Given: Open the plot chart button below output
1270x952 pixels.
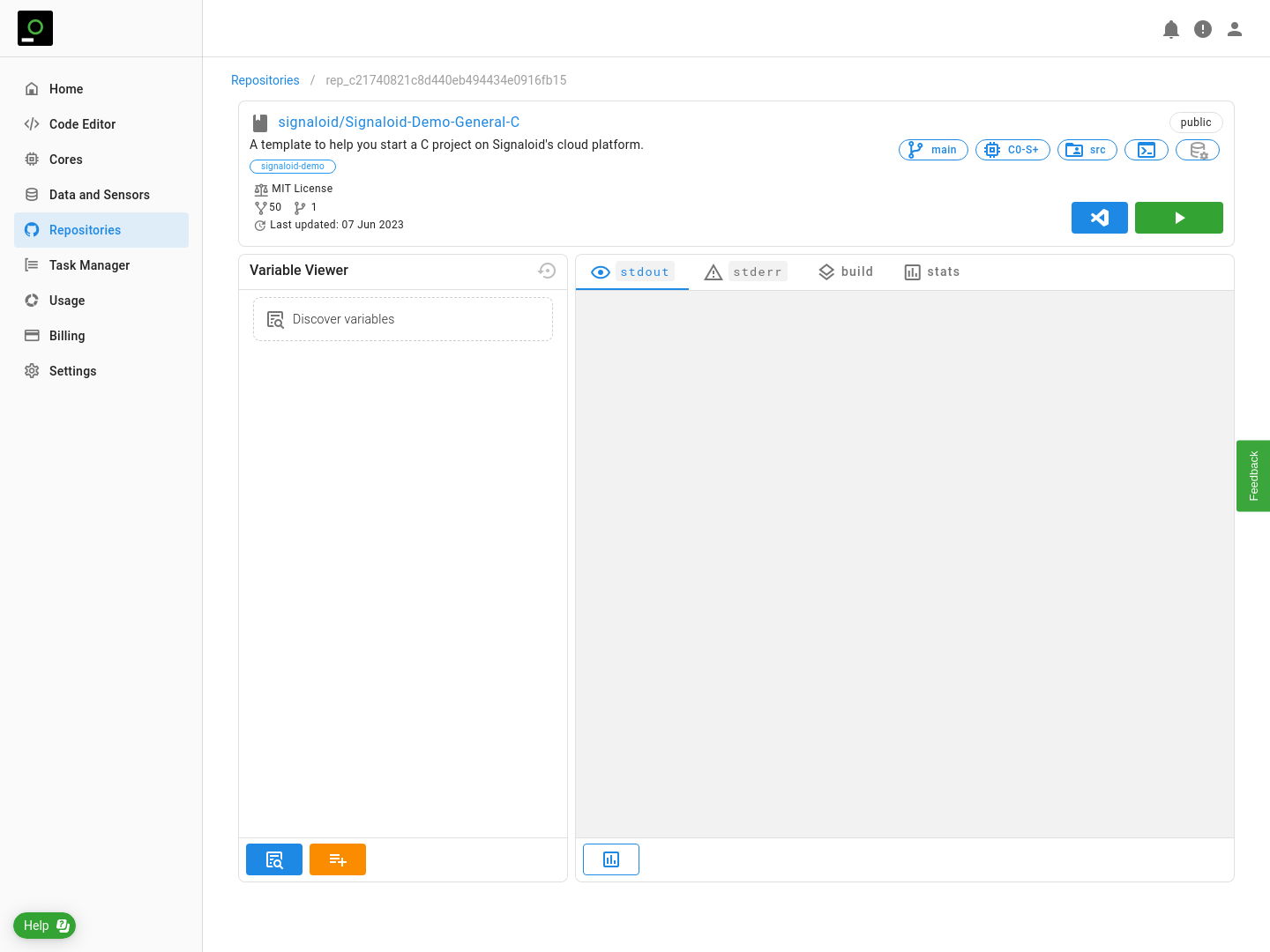Looking at the screenshot, I should point(611,859).
